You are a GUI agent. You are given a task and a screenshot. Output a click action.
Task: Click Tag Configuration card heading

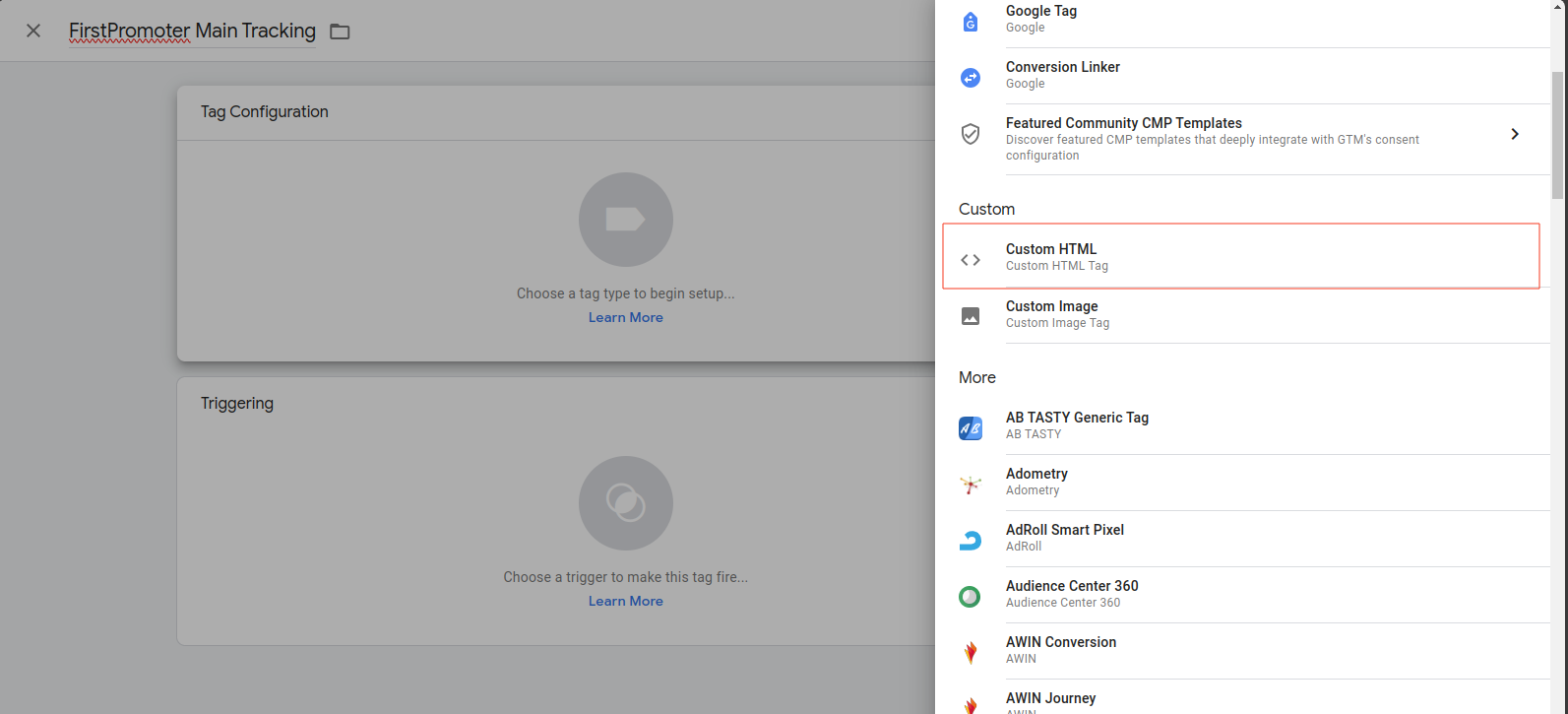(265, 111)
